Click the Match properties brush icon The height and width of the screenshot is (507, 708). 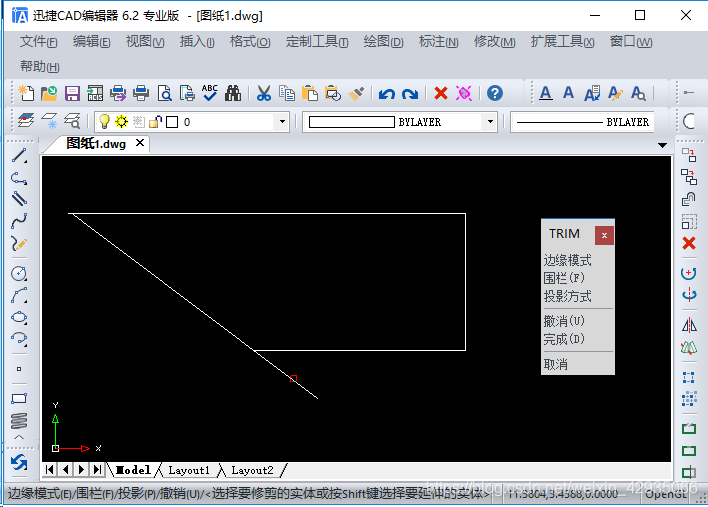click(356, 93)
